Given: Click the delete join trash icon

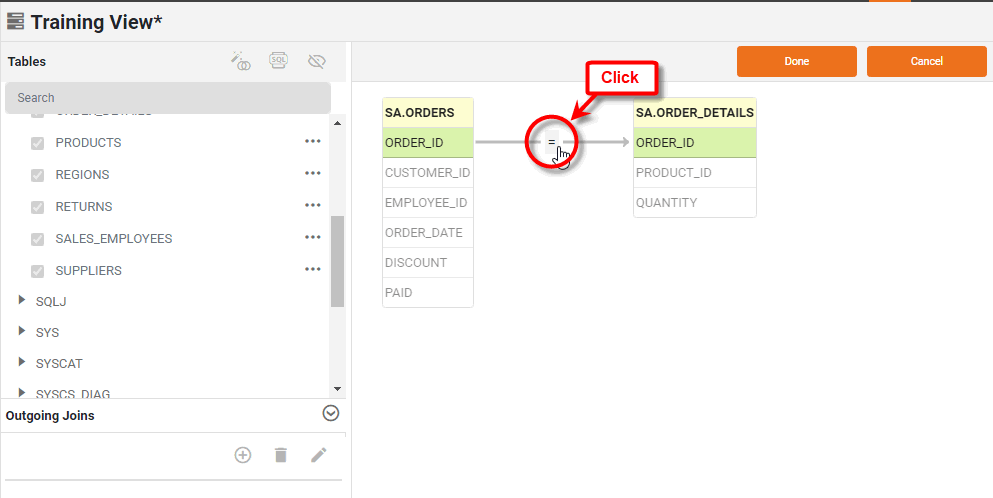Looking at the screenshot, I should tap(281, 455).
